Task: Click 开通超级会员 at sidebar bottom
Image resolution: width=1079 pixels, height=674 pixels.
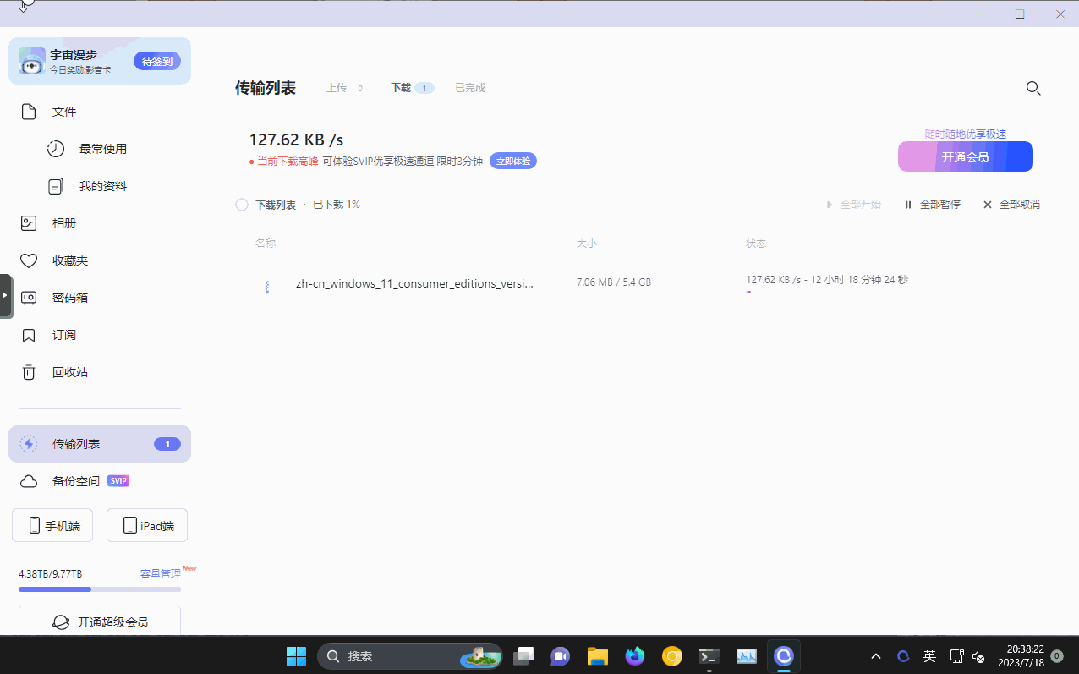Action: pyautogui.click(x=100, y=622)
